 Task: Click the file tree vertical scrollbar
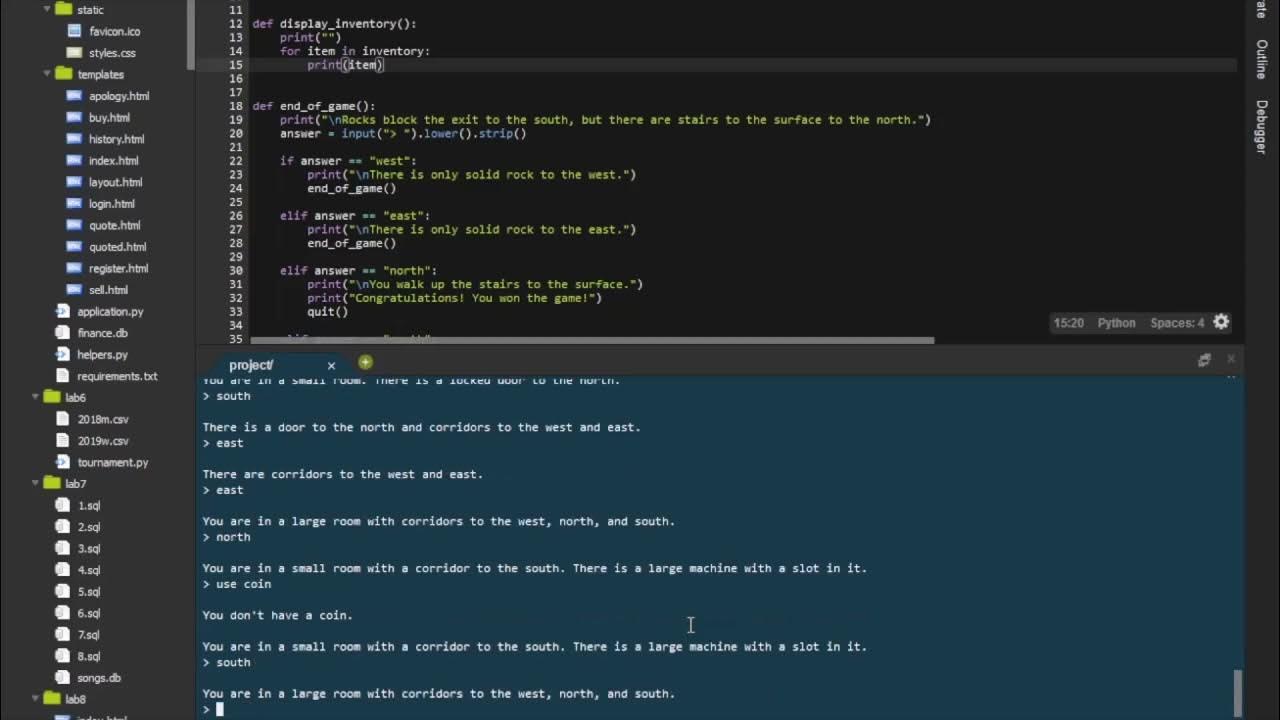click(190, 35)
